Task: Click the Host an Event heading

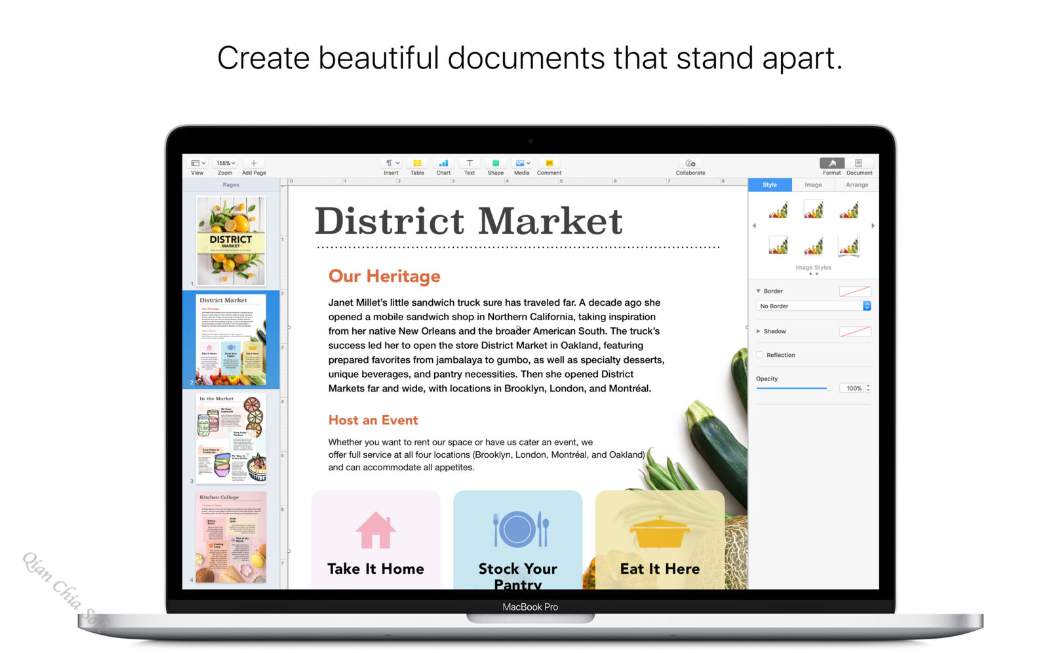Action: coord(373,420)
